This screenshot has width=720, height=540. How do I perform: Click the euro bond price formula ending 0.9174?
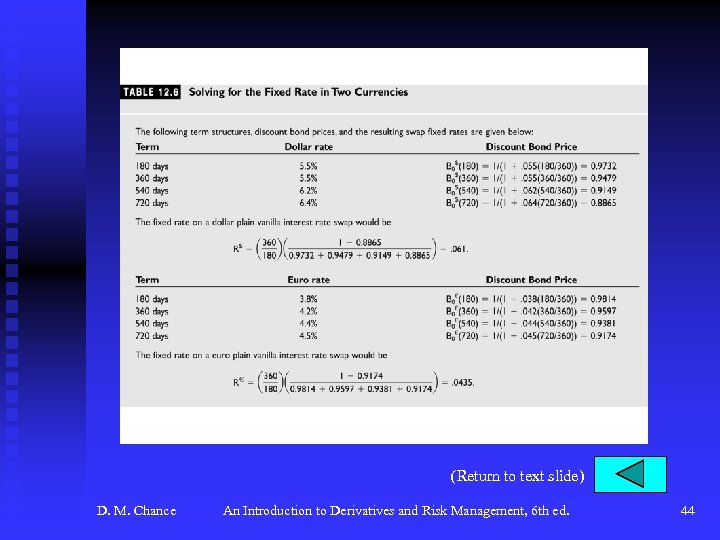(x=531, y=336)
